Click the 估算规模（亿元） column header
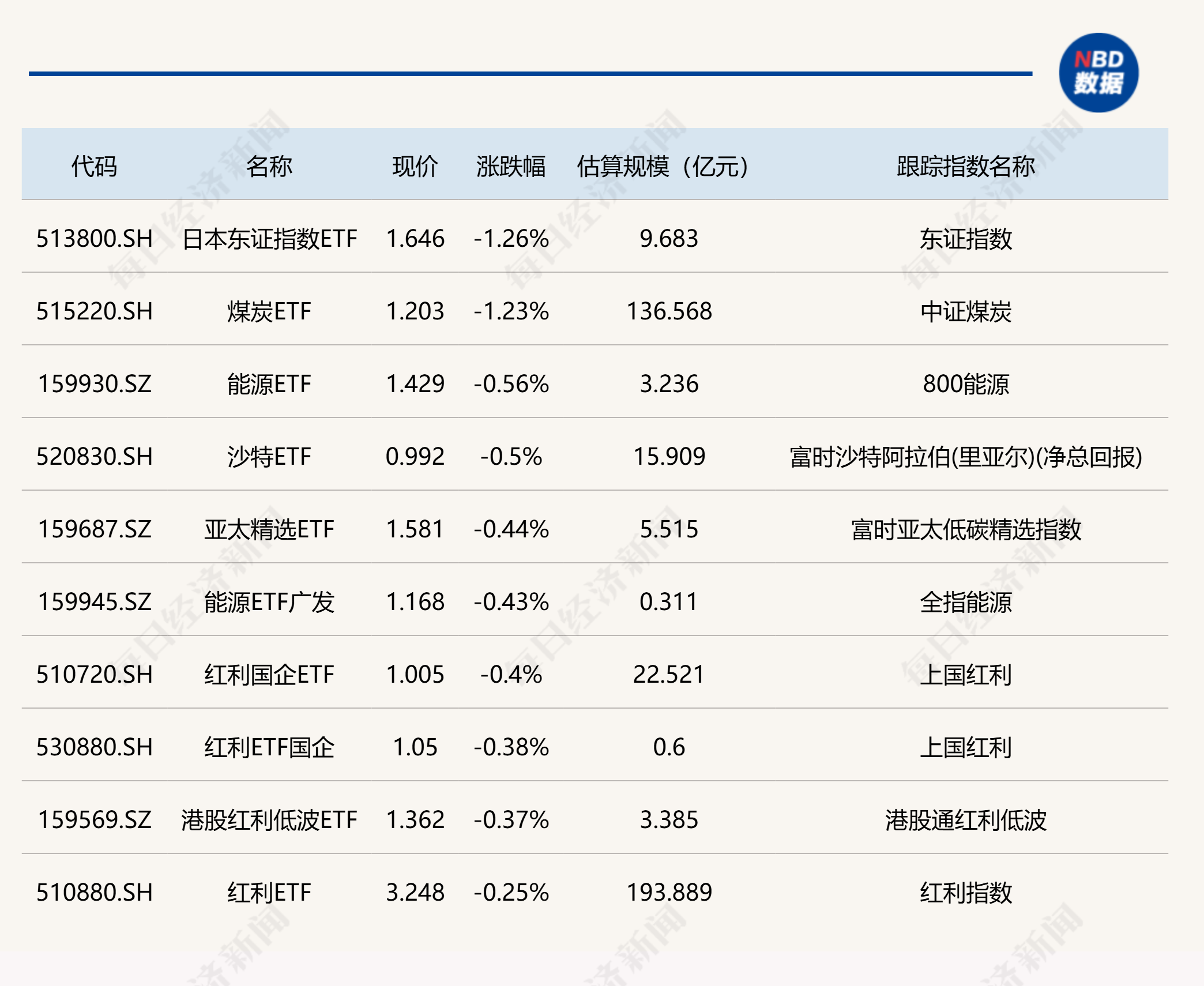Image resolution: width=1204 pixels, height=986 pixels. 663,166
